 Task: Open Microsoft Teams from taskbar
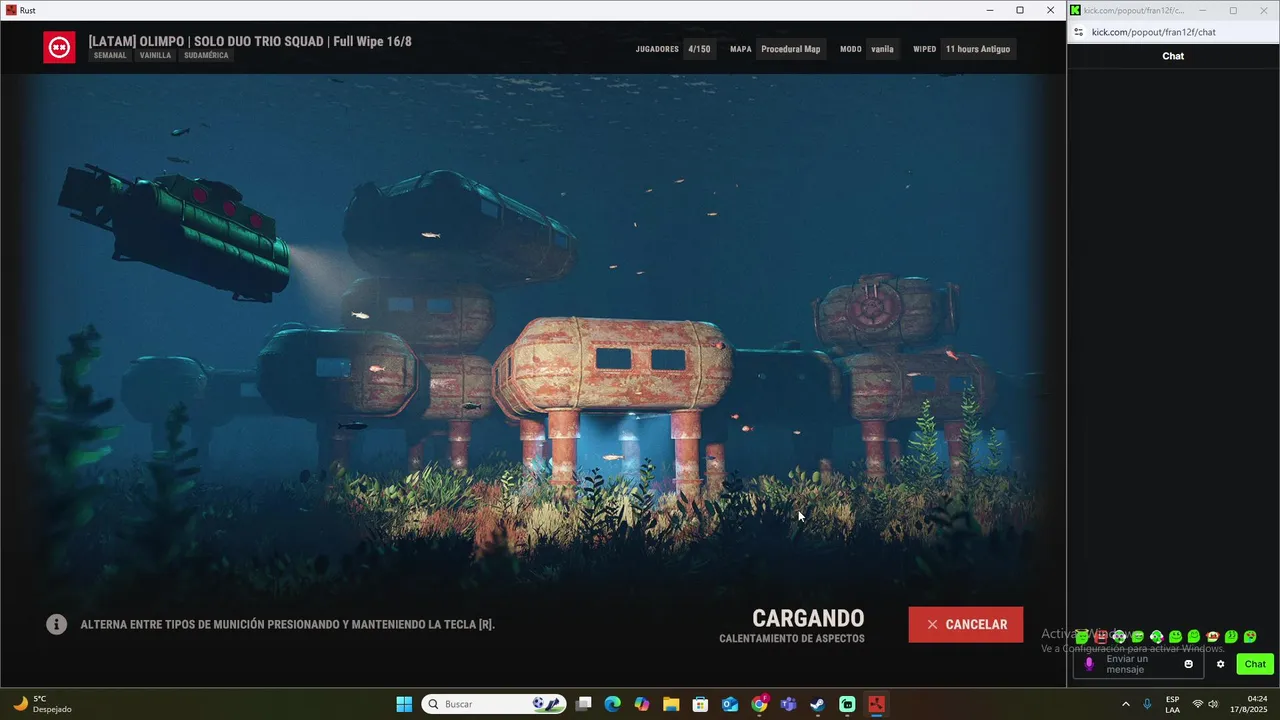(788, 704)
